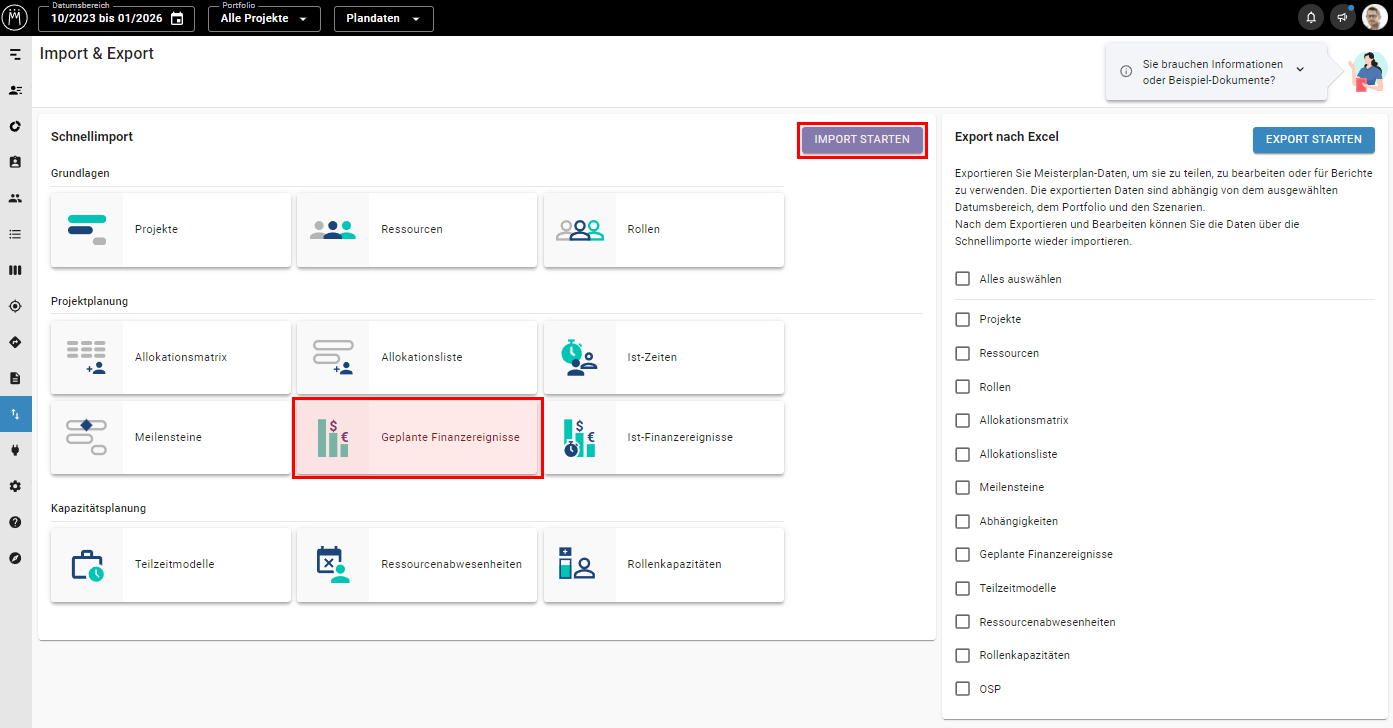Open the Plandaten dropdown
1393x728 pixels.
tap(383, 19)
